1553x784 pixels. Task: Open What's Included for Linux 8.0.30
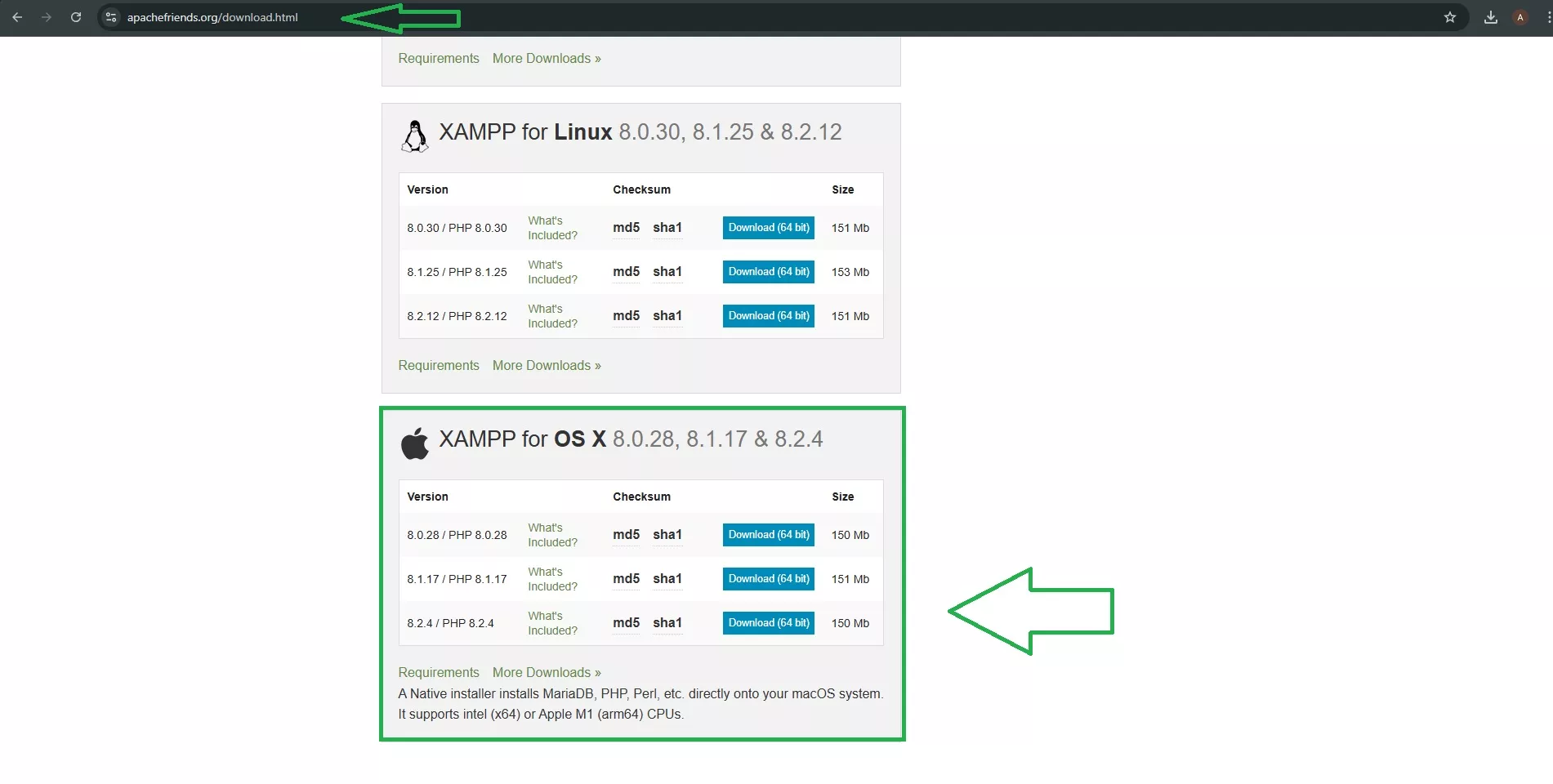point(552,228)
